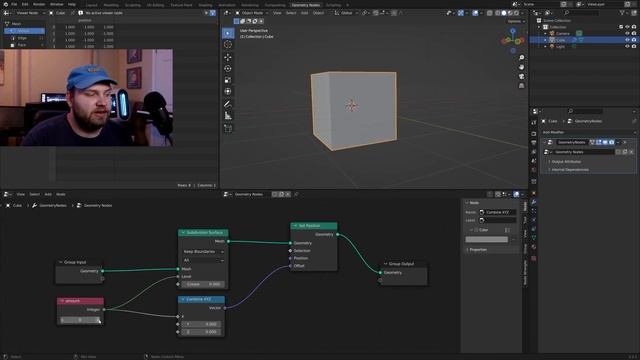The image size is (640, 360).
Task: Toggle viewport overlays button
Action: point(475,13)
